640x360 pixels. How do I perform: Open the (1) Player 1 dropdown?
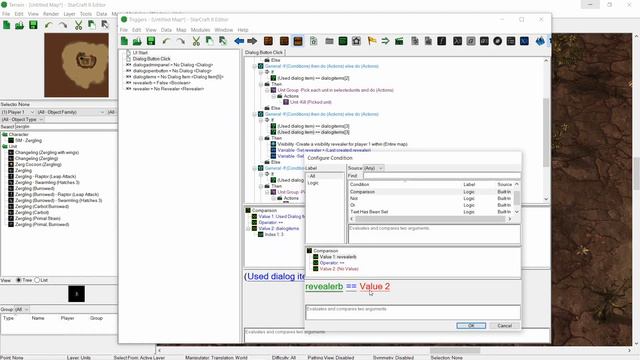point(18,112)
